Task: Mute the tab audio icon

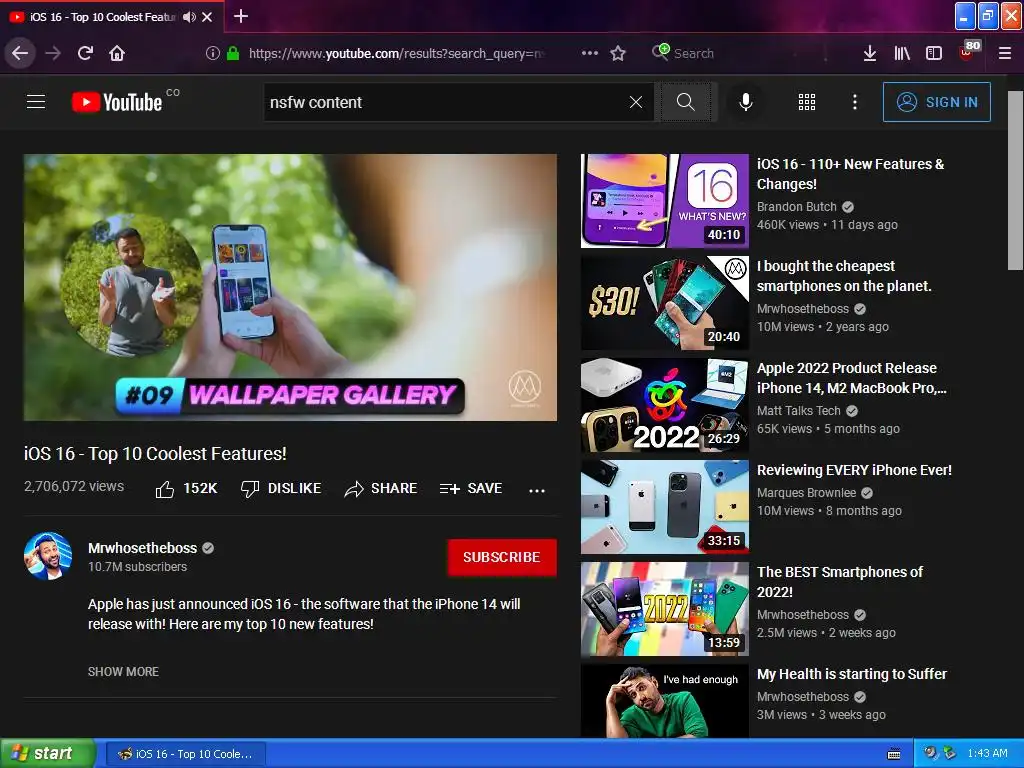Action: click(x=189, y=17)
